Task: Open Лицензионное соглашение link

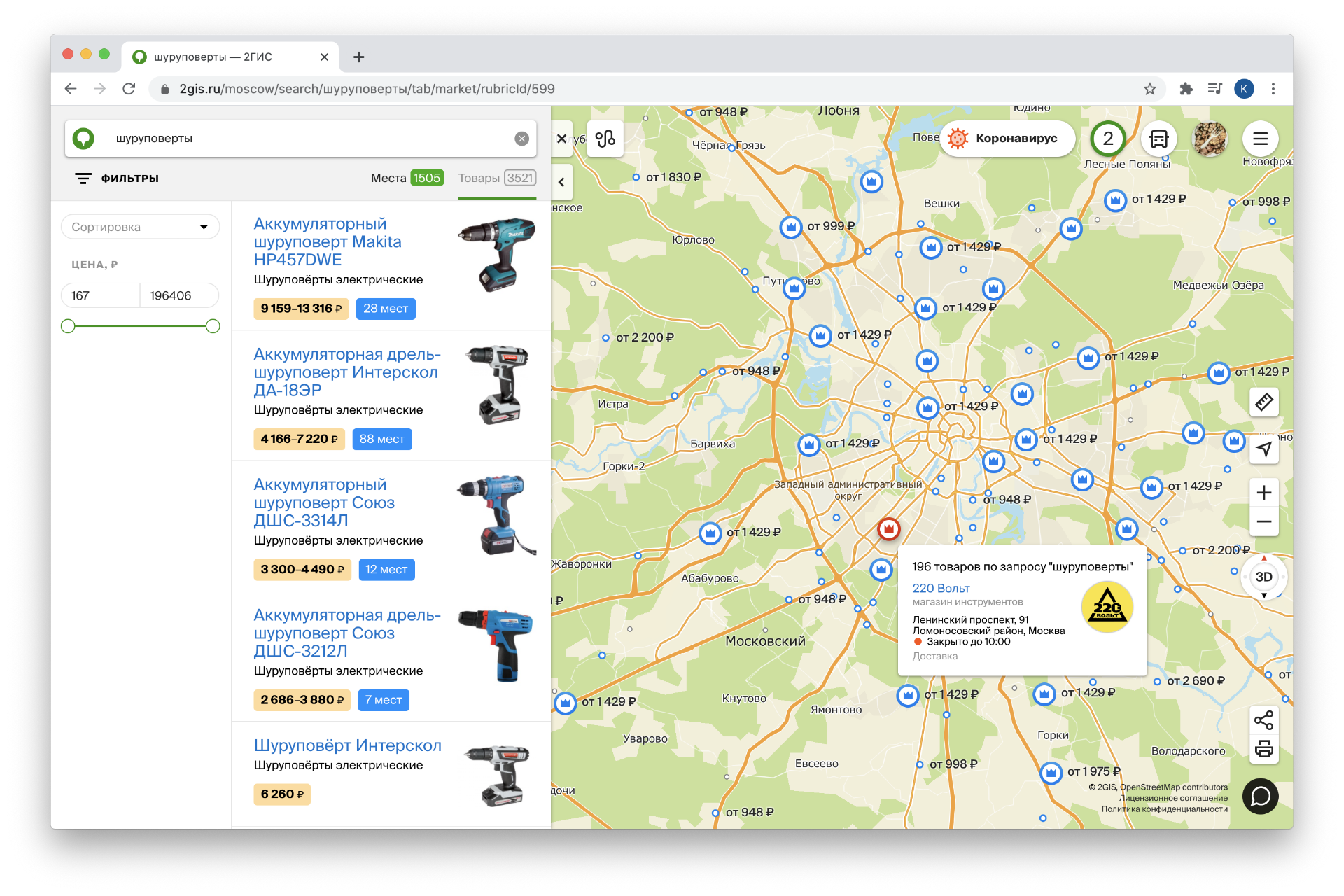Action: point(1173,798)
